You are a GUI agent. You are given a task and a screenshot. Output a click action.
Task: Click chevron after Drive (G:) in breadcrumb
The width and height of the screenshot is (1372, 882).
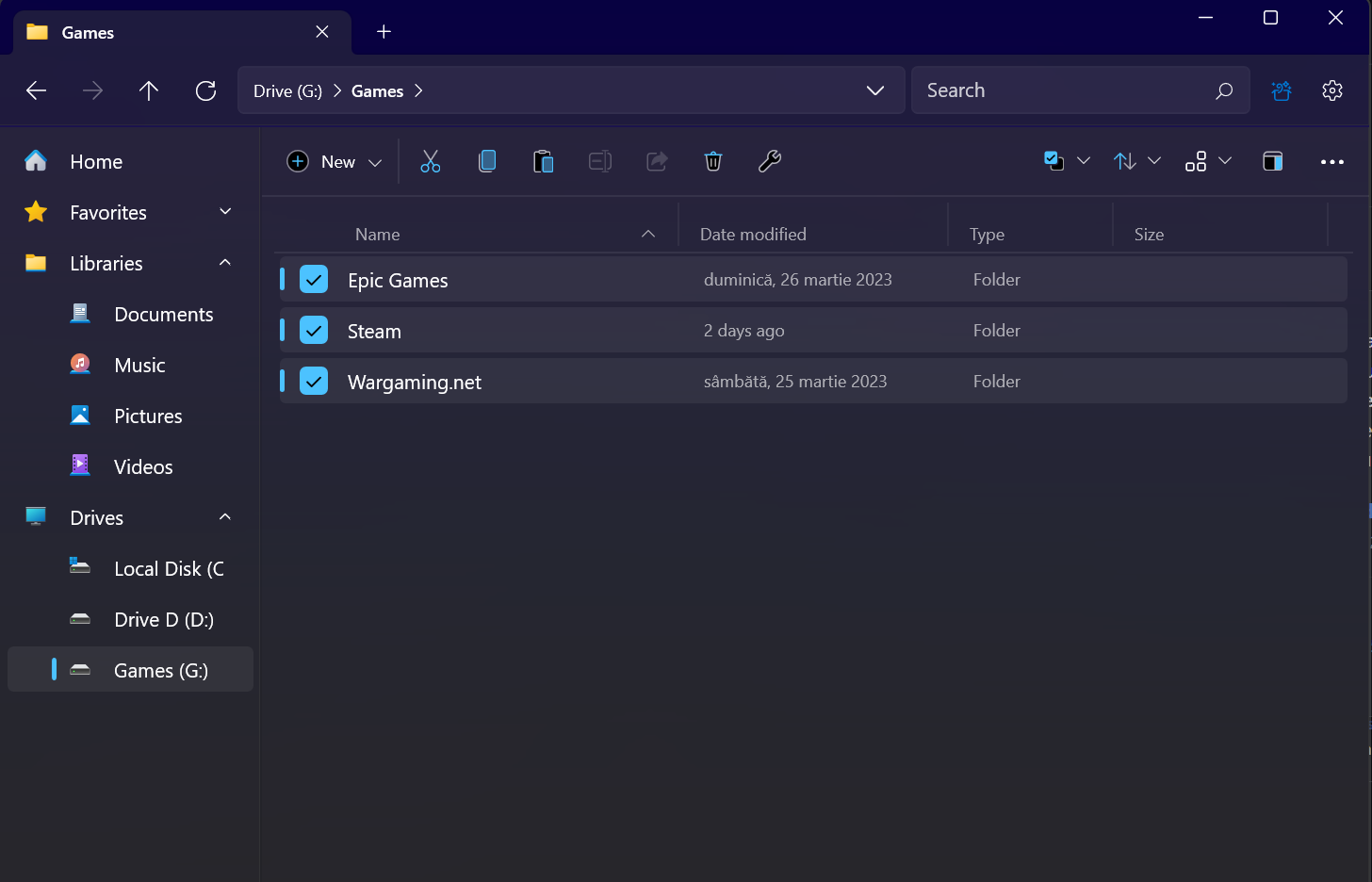[x=336, y=90]
